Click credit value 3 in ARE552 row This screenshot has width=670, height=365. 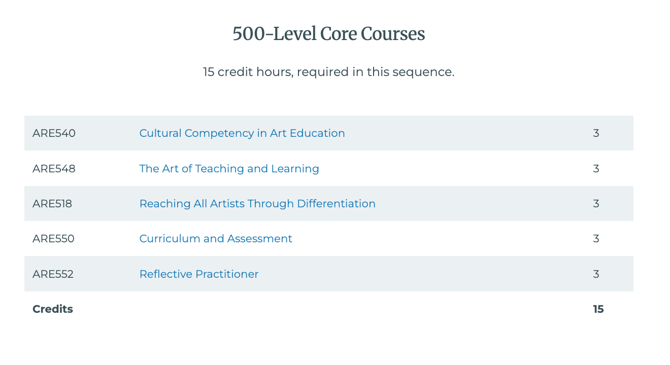click(596, 274)
